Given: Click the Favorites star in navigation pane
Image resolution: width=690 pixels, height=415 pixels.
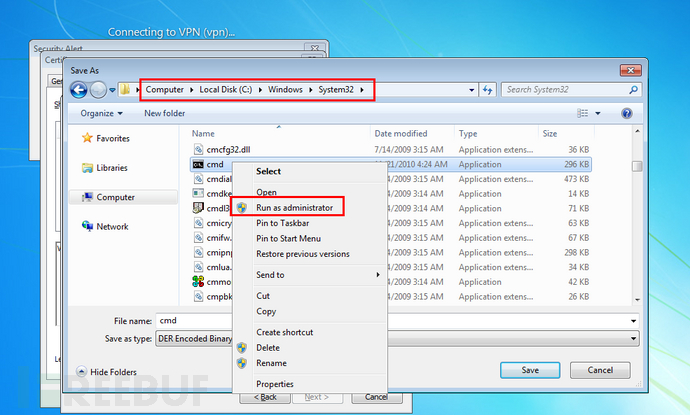Looking at the screenshot, I should (x=88, y=138).
